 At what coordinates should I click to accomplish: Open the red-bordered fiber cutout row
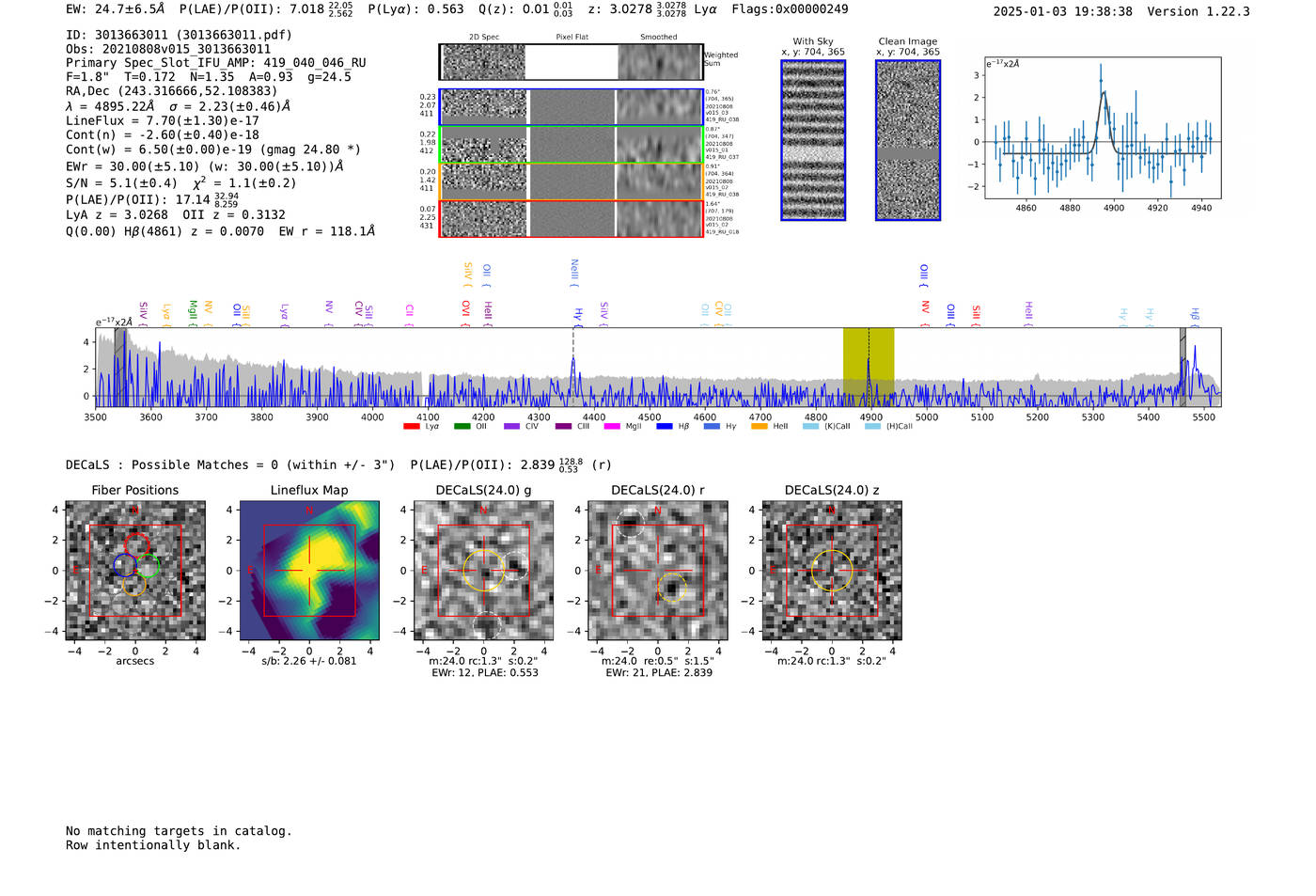pyautogui.click(x=572, y=218)
